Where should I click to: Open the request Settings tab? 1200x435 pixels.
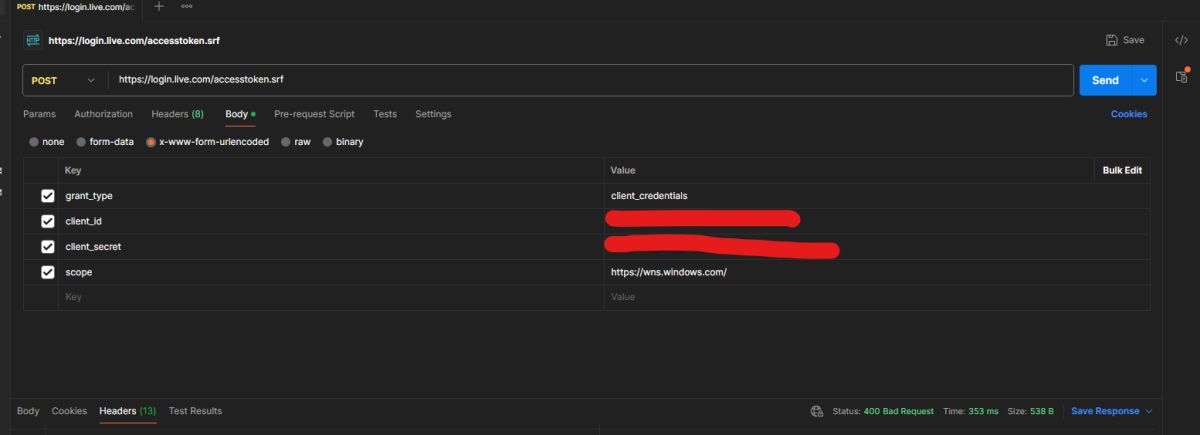point(433,114)
